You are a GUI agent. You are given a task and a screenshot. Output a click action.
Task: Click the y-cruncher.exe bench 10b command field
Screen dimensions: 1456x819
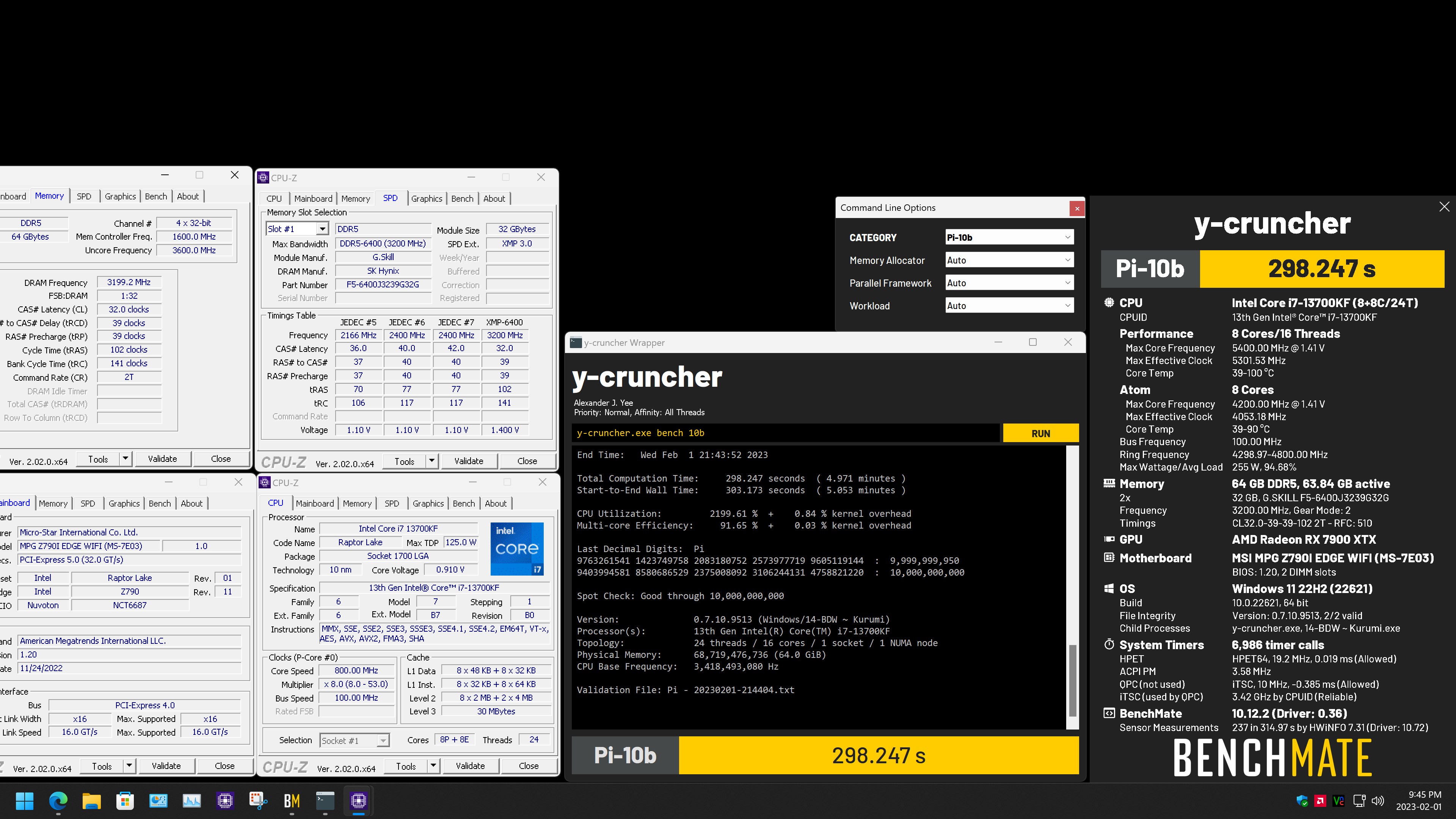pos(785,433)
